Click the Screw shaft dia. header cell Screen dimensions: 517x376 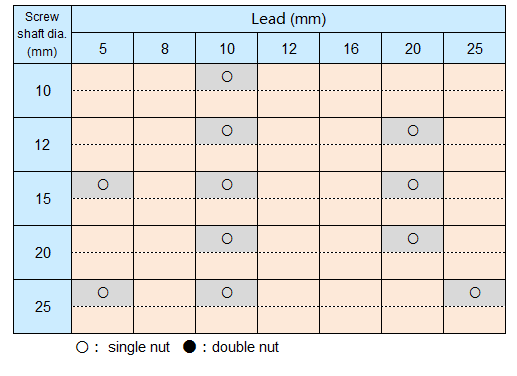pyautogui.click(x=42, y=34)
